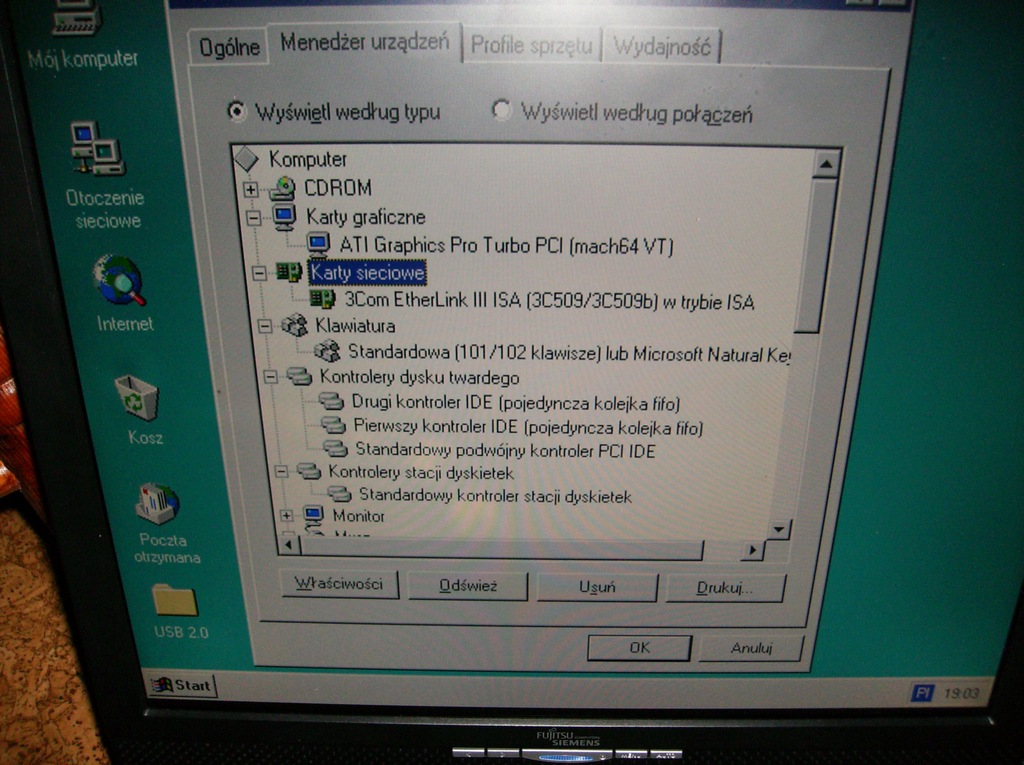Select Pierwszy kontroler IDE entry text
Screen dimensions: 1024x765
coord(528,427)
